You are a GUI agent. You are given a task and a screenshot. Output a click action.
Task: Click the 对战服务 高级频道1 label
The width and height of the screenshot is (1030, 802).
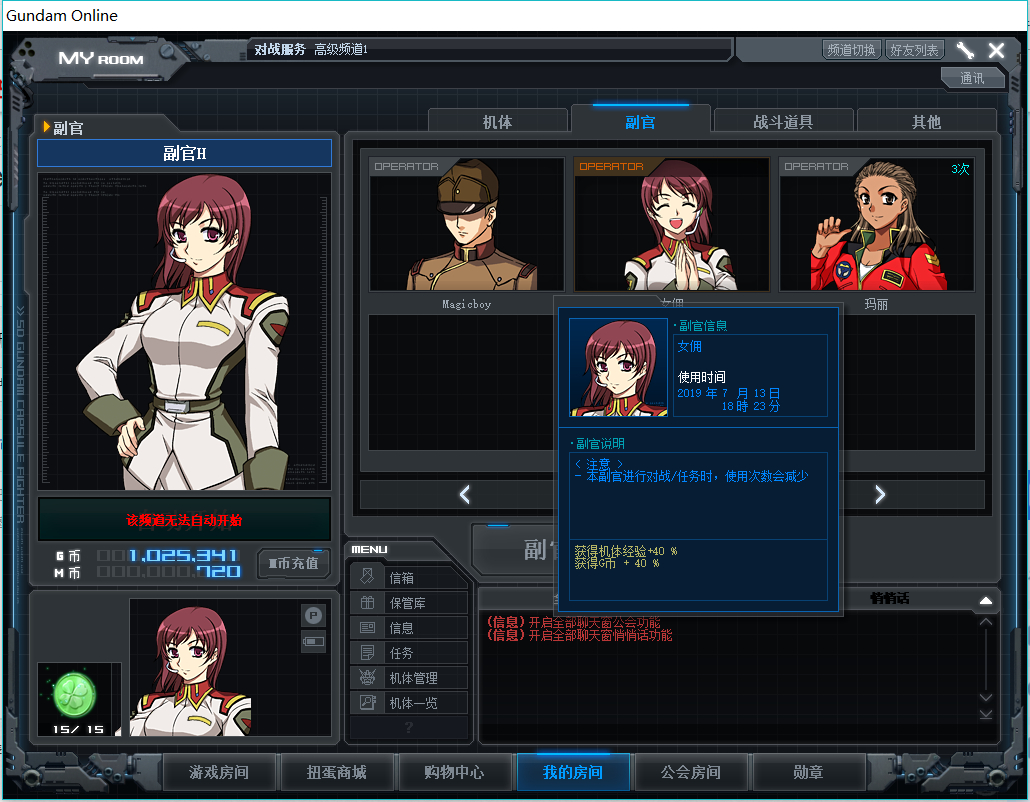click(311, 49)
